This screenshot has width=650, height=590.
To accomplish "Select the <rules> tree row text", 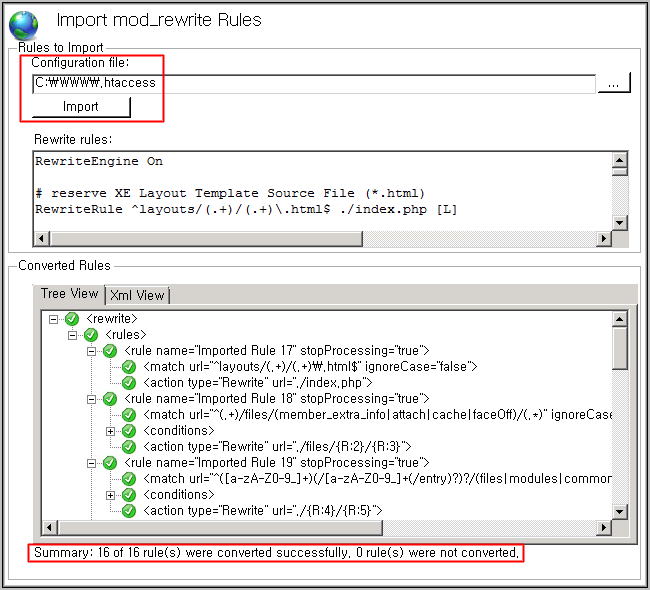I will 126,335.
